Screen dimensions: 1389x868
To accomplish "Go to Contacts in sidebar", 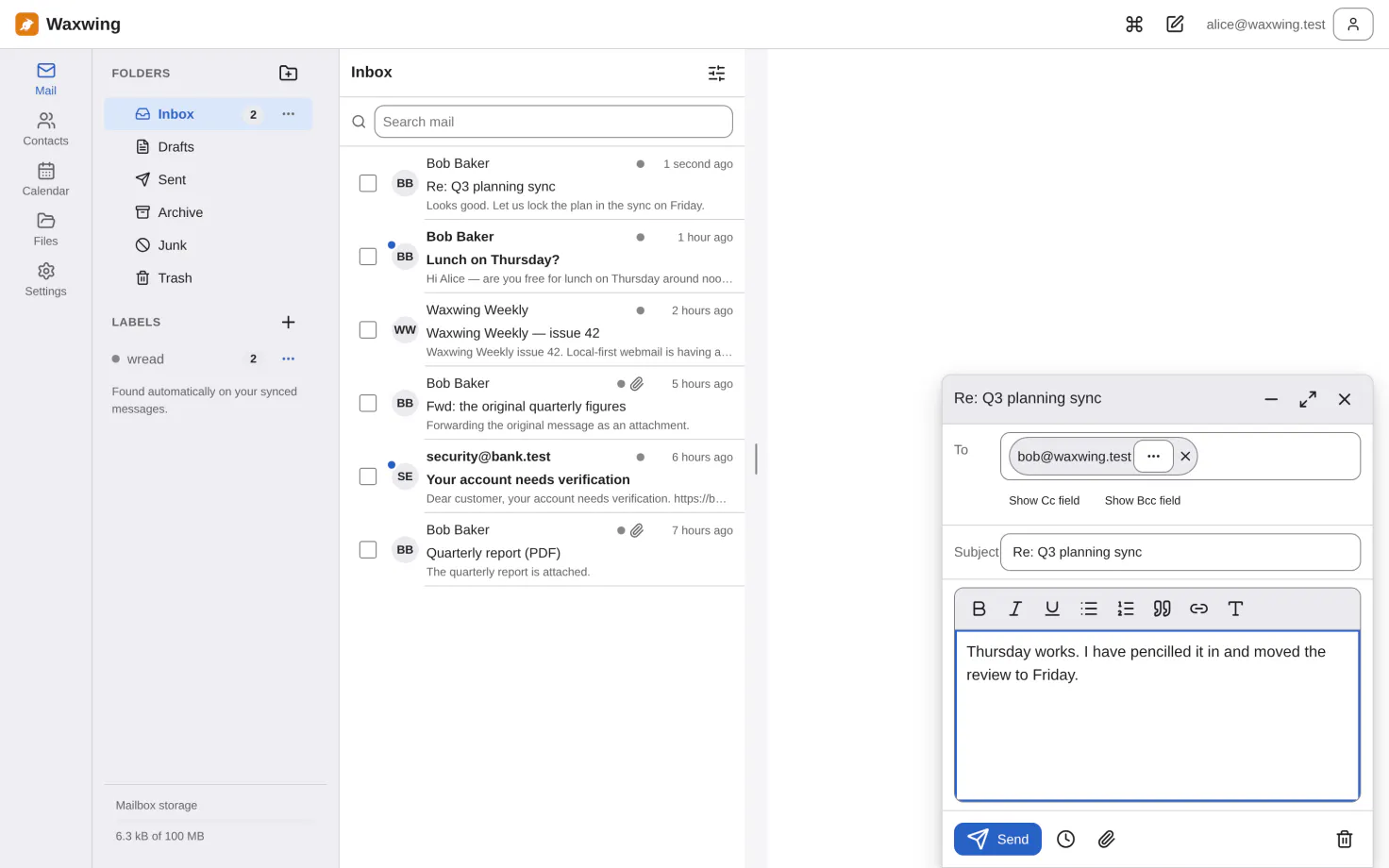I will [45, 129].
